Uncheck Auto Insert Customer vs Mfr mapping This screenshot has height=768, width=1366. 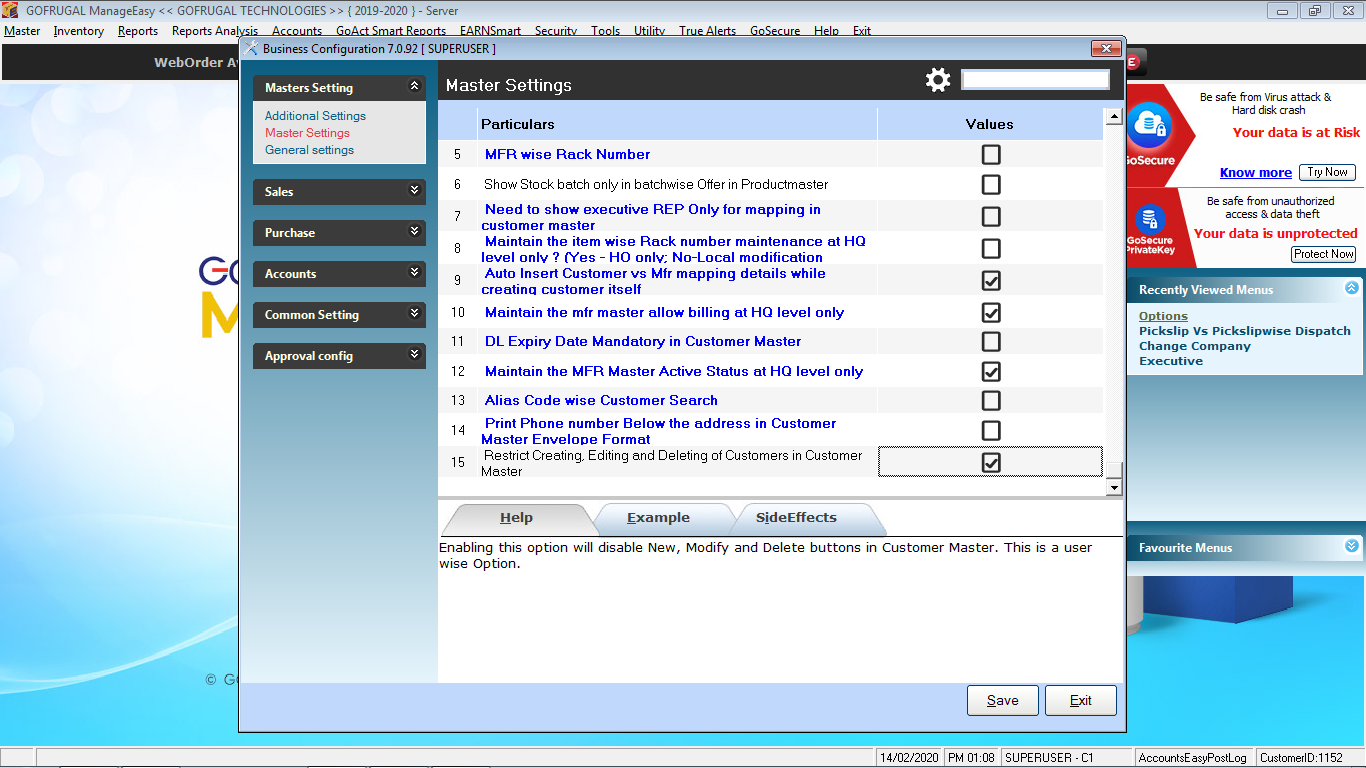click(991, 281)
